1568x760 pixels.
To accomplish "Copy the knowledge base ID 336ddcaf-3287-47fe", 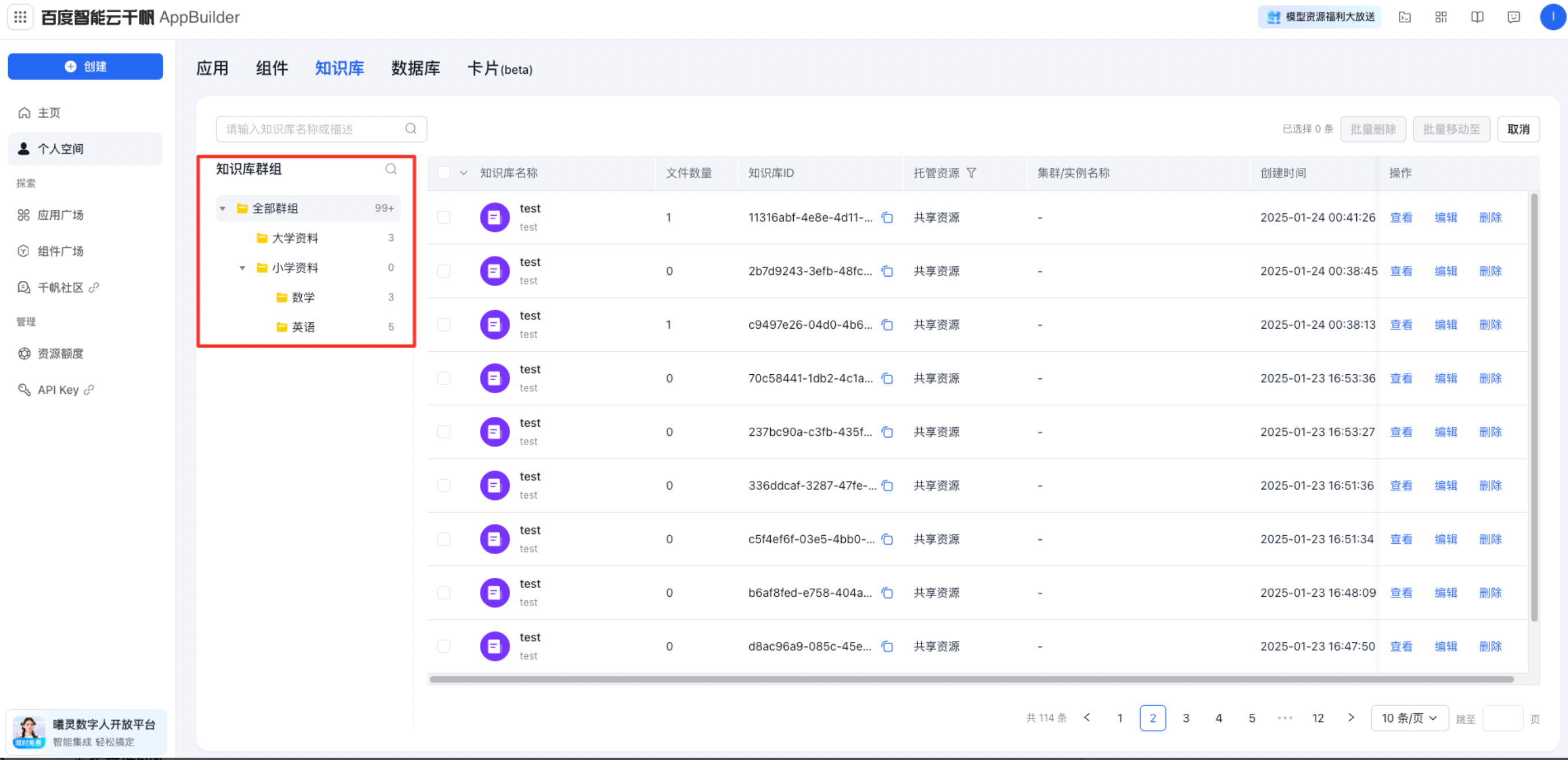I will tap(887, 485).
